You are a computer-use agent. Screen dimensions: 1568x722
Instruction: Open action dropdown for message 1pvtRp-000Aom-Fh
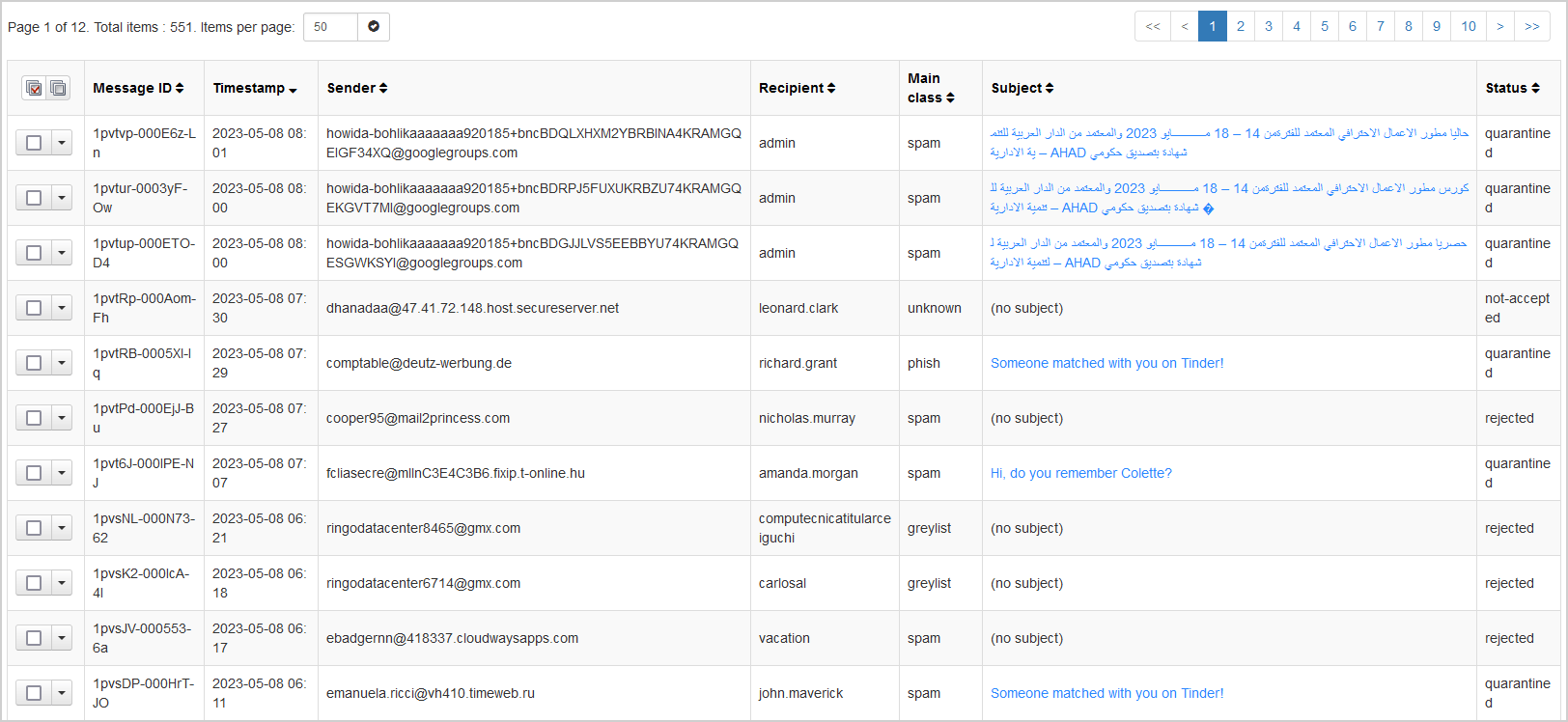tap(62, 308)
